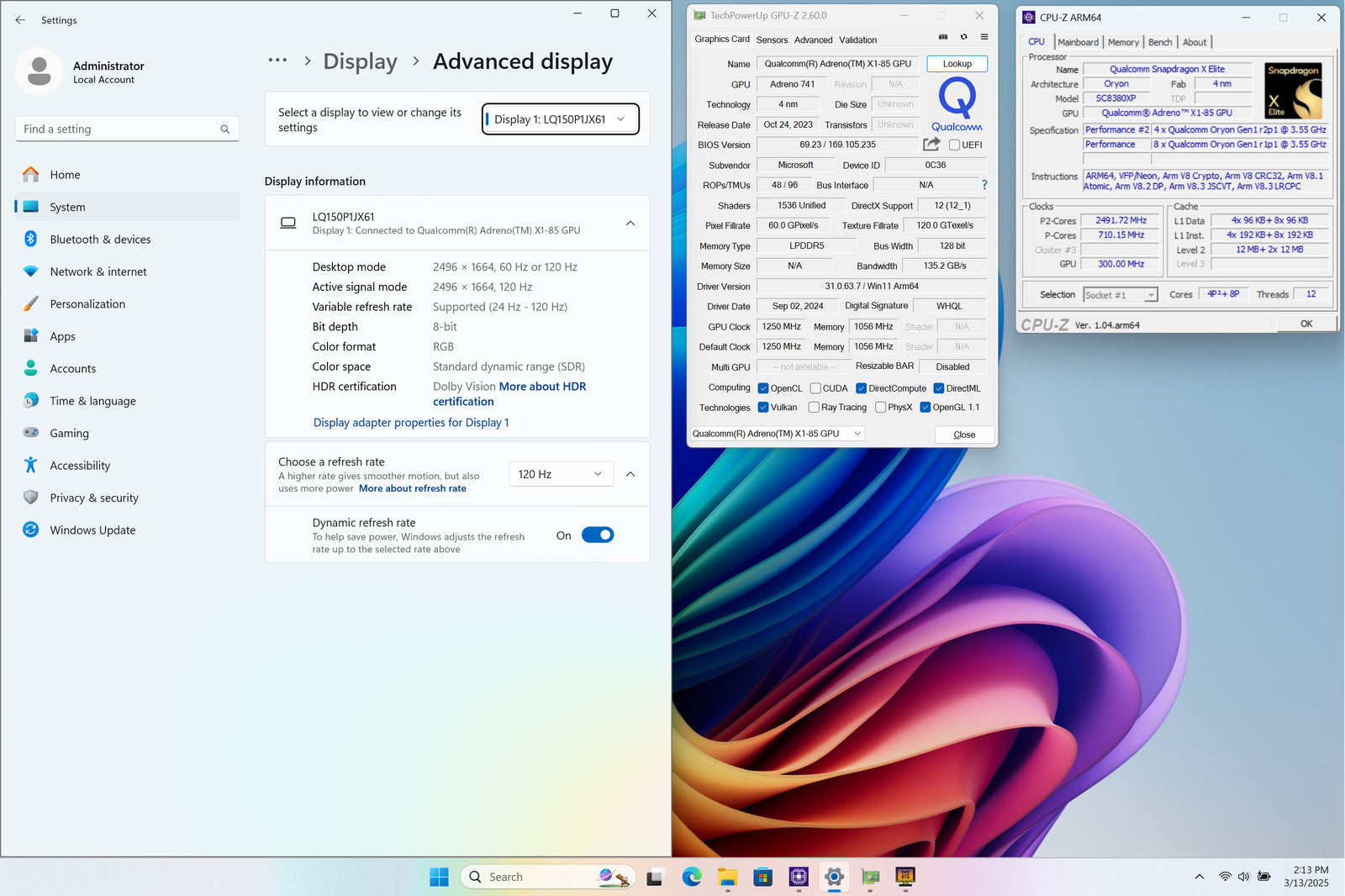Click the search magnifier in Find a setting

(x=224, y=129)
